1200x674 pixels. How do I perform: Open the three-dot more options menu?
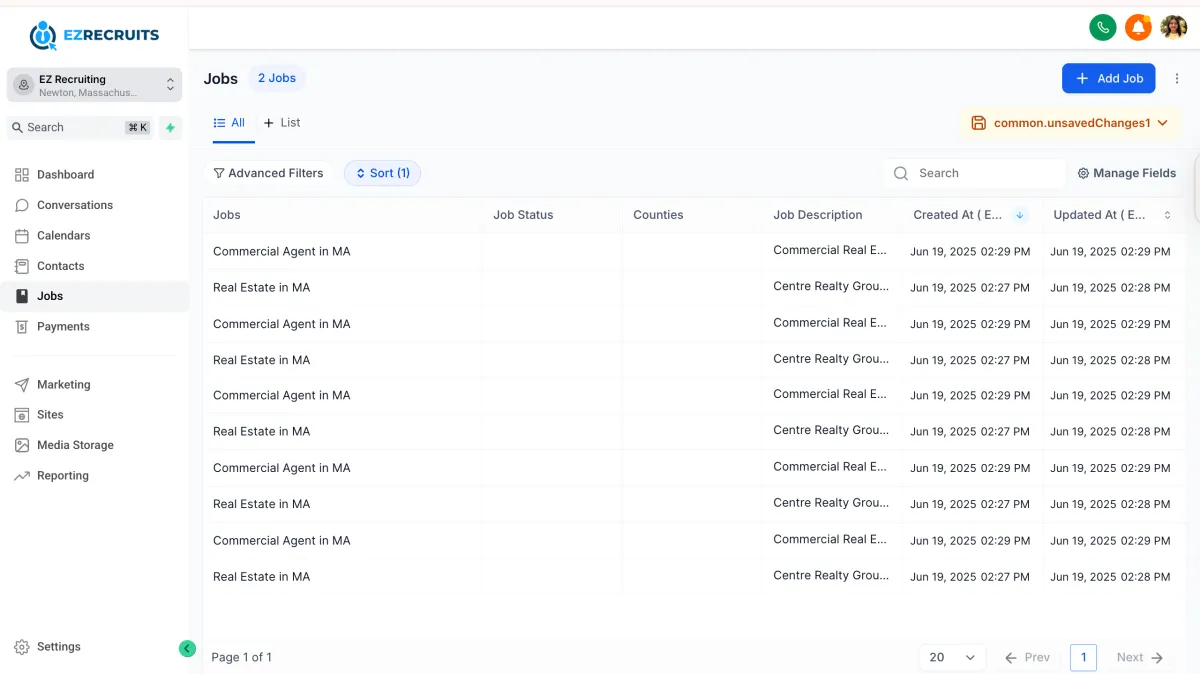click(x=1177, y=78)
